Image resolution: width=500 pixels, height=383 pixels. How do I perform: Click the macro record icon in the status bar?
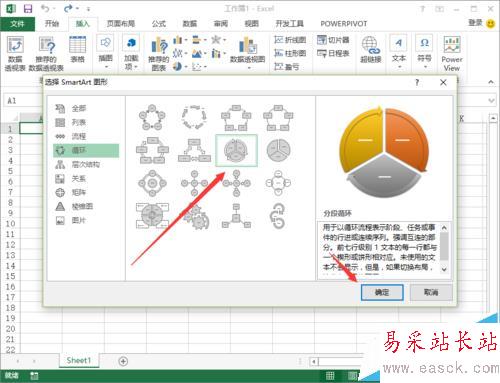coord(34,376)
